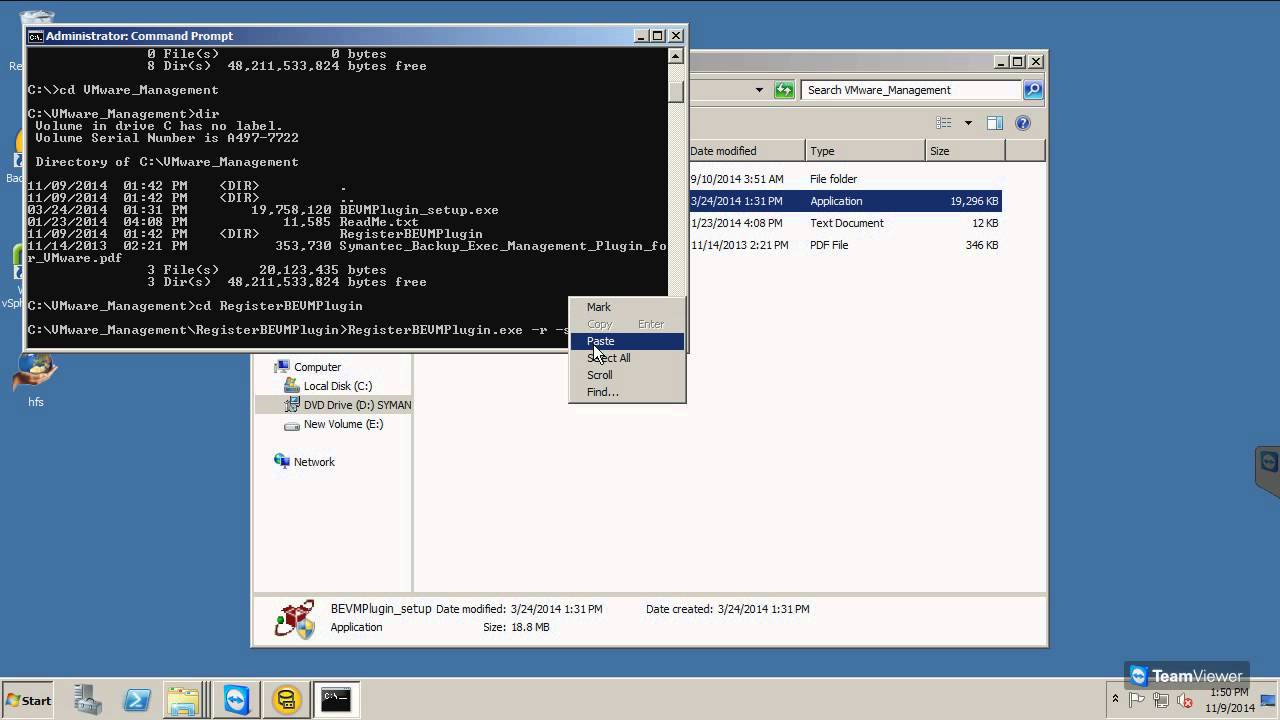Click the Command Prompt vertical scrollbar thumb
The image size is (1280, 720).
[x=676, y=90]
